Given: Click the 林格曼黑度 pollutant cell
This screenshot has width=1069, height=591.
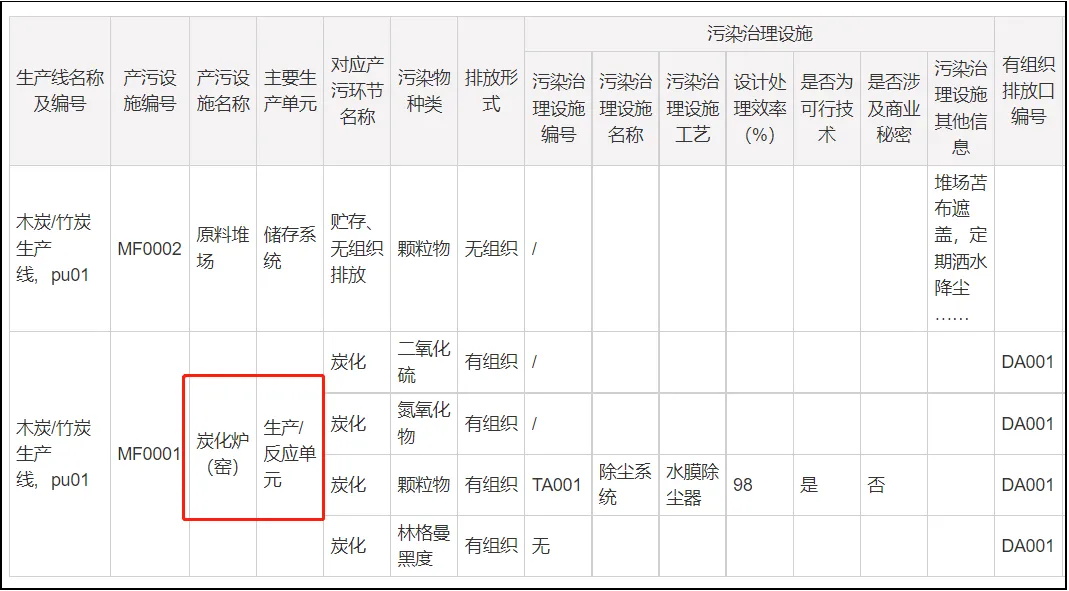Looking at the screenshot, I should coord(424,546).
